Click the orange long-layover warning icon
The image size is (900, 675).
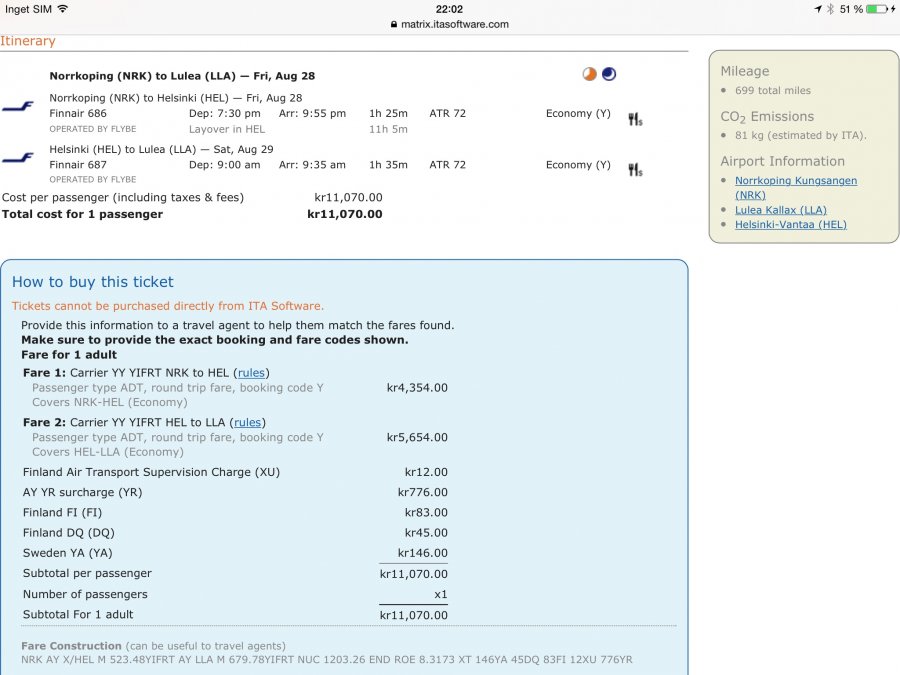click(x=590, y=74)
